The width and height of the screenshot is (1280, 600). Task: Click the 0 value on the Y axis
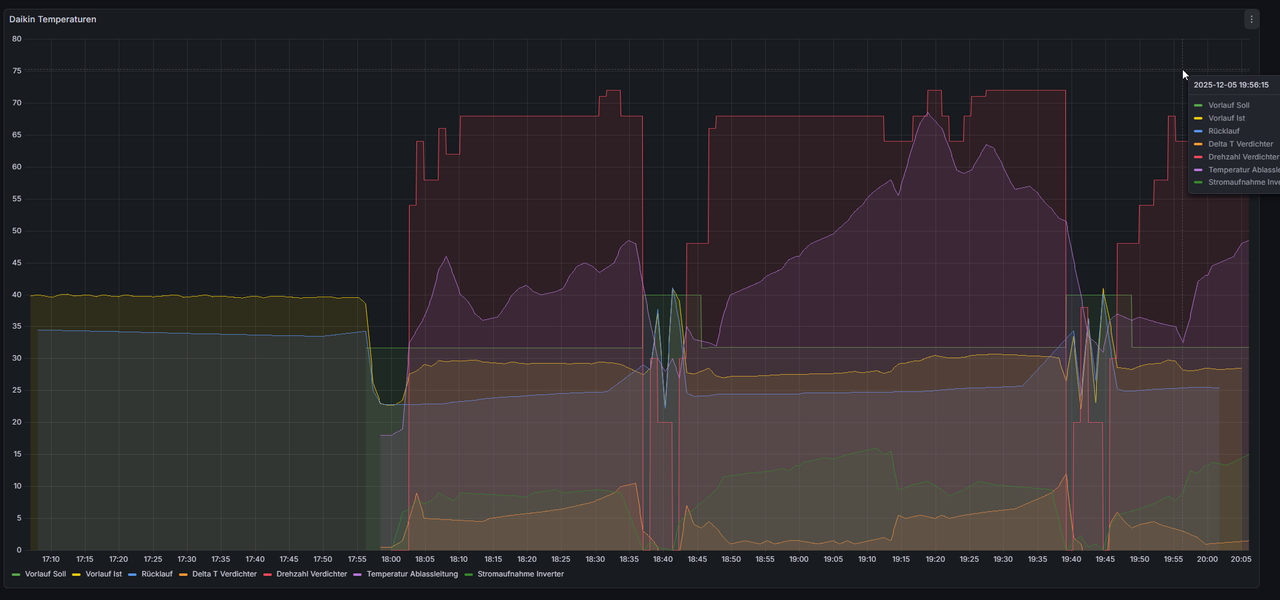tap(19, 550)
